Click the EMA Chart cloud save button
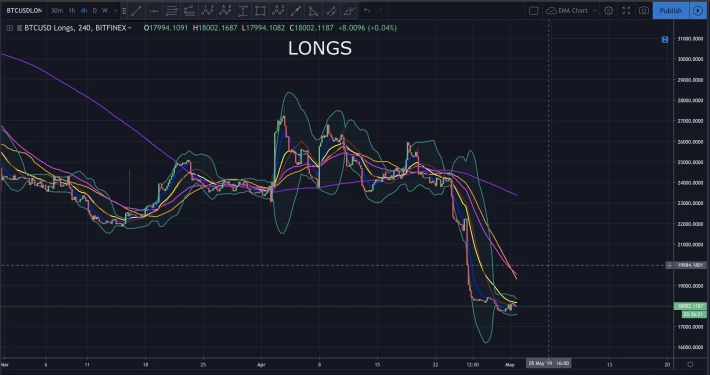 click(x=567, y=10)
